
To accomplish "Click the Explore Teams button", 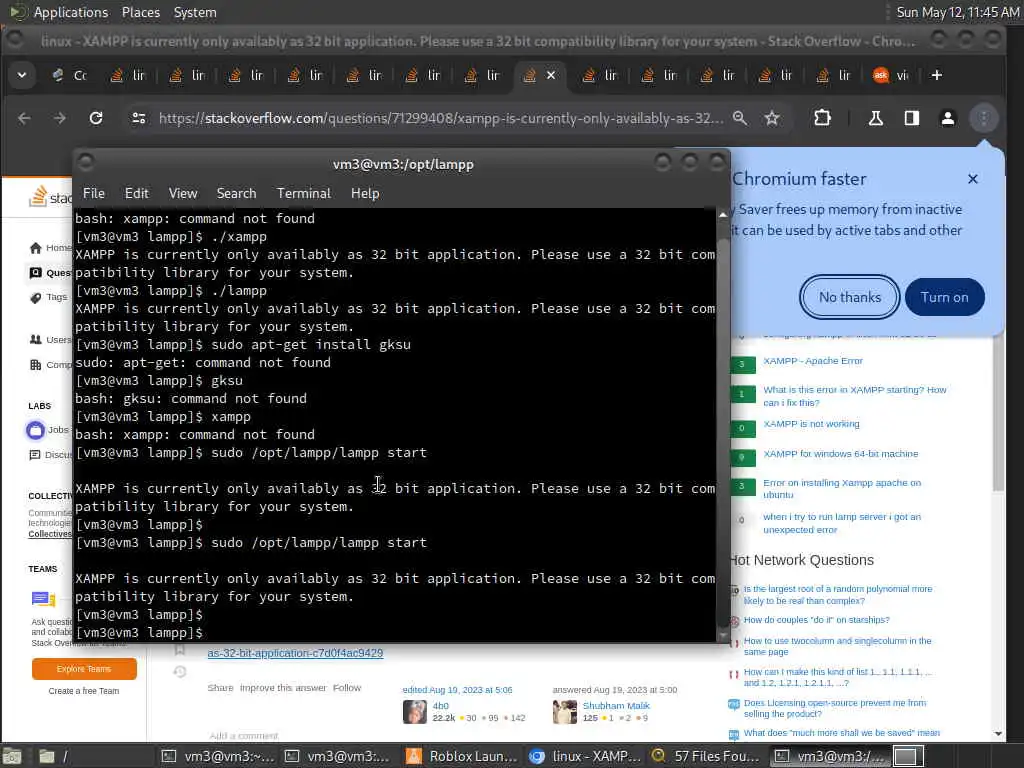I will pos(84,669).
